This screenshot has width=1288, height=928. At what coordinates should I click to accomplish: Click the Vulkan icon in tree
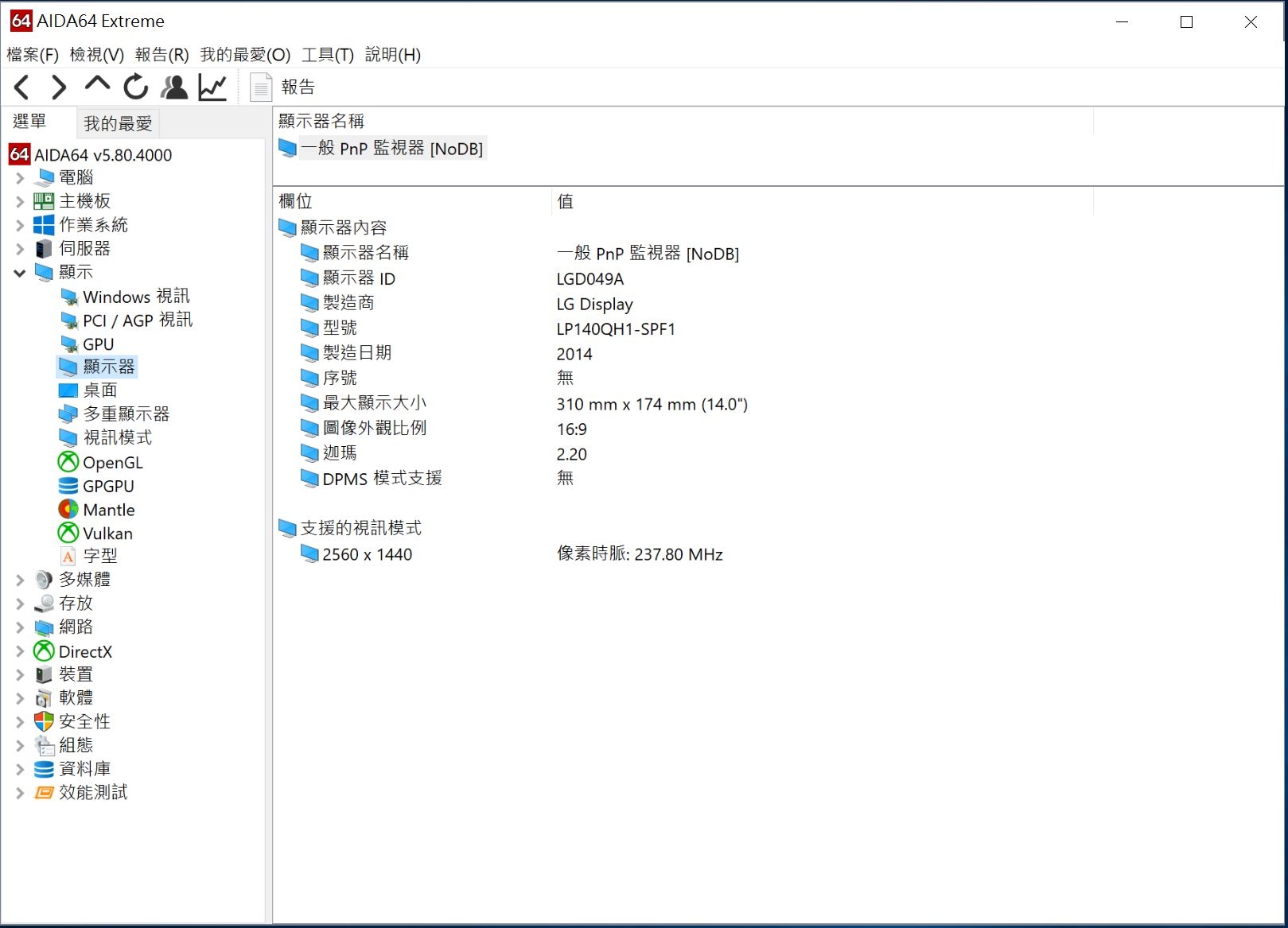(x=68, y=533)
